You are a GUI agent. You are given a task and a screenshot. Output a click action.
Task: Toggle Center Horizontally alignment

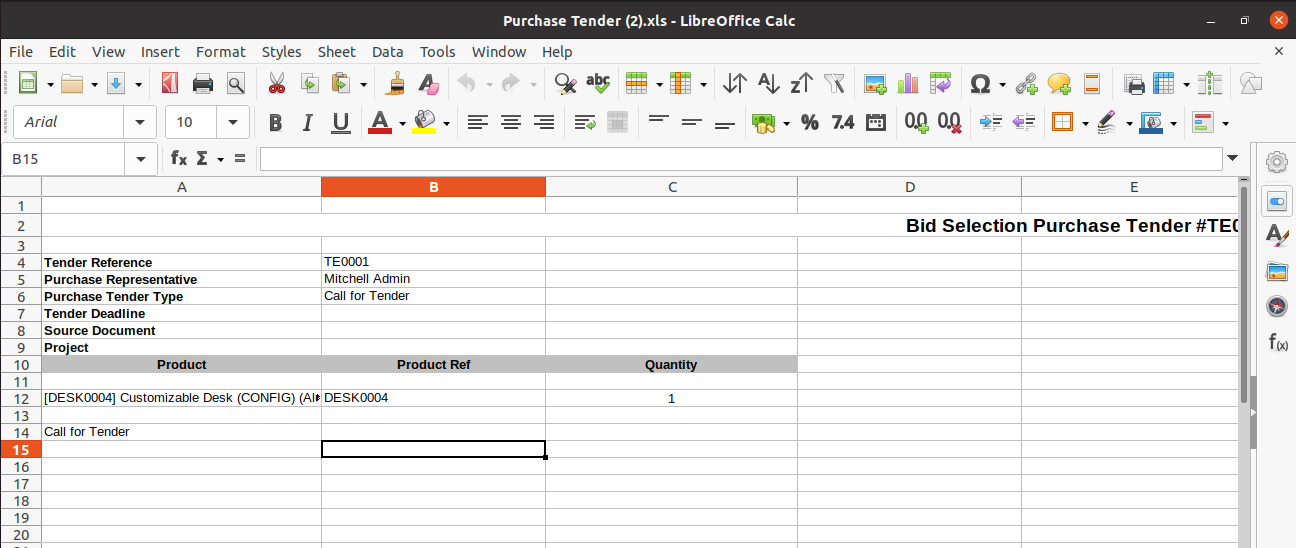click(x=511, y=122)
